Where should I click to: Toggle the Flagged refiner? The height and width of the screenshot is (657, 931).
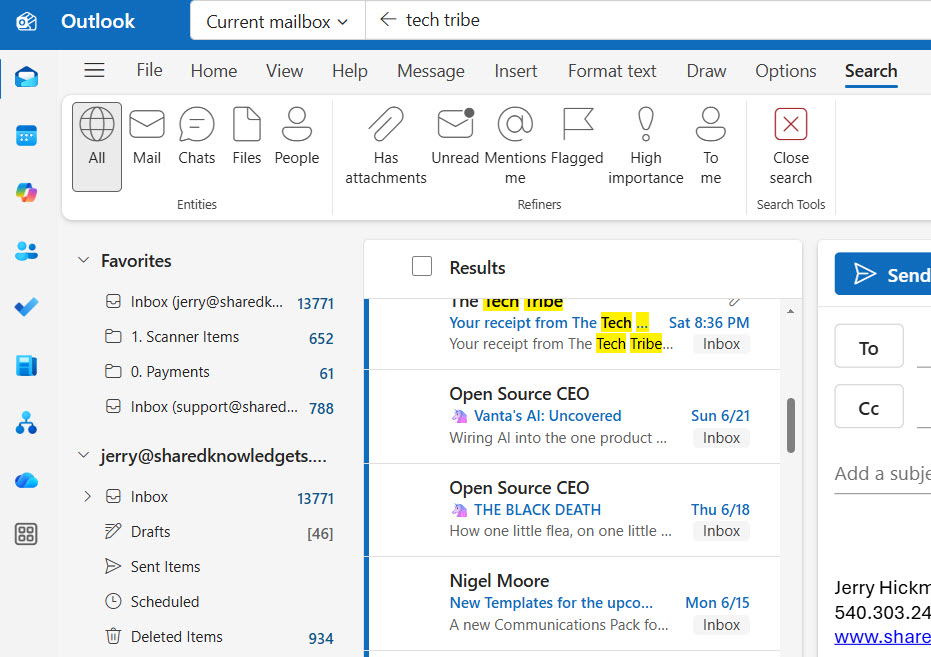pos(577,137)
